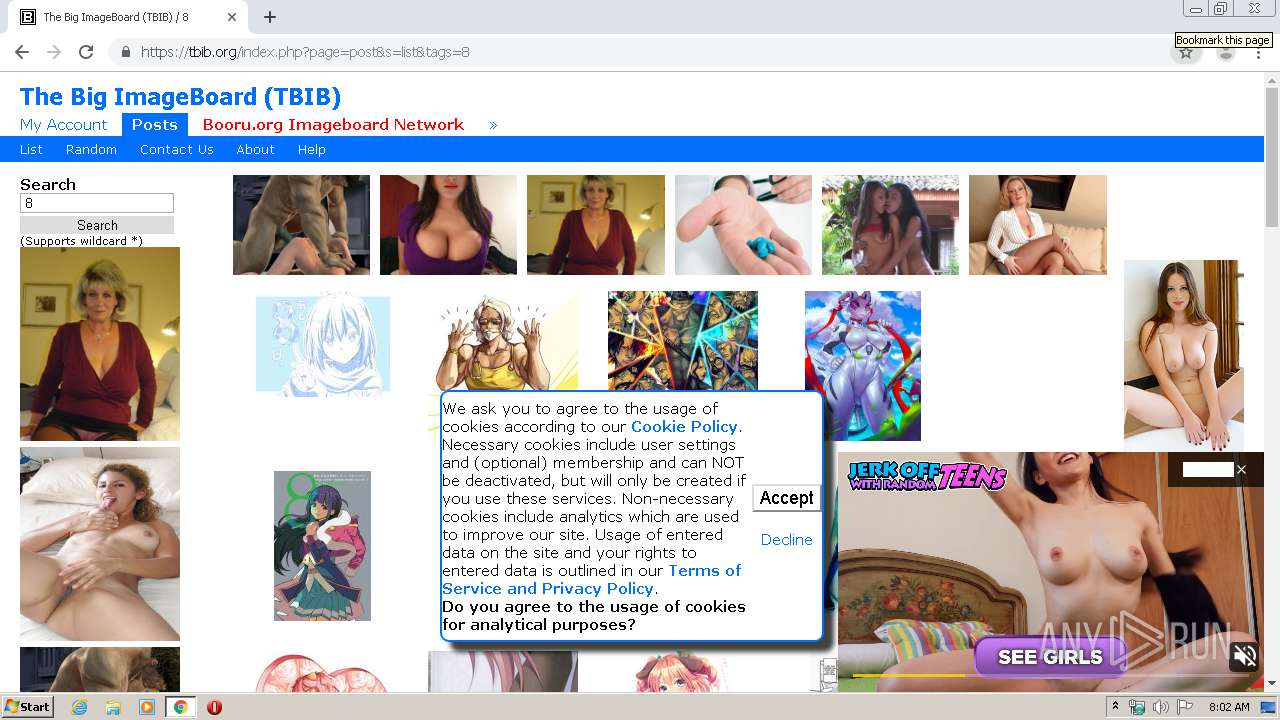Click the browser forward arrow
The width and height of the screenshot is (1280, 720).
[x=54, y=52]
